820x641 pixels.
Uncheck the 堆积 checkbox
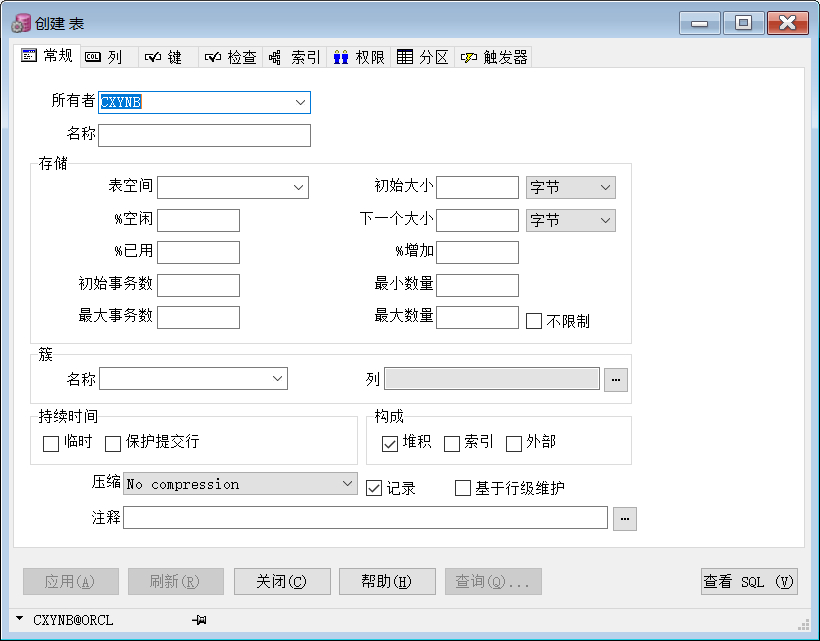390,443
